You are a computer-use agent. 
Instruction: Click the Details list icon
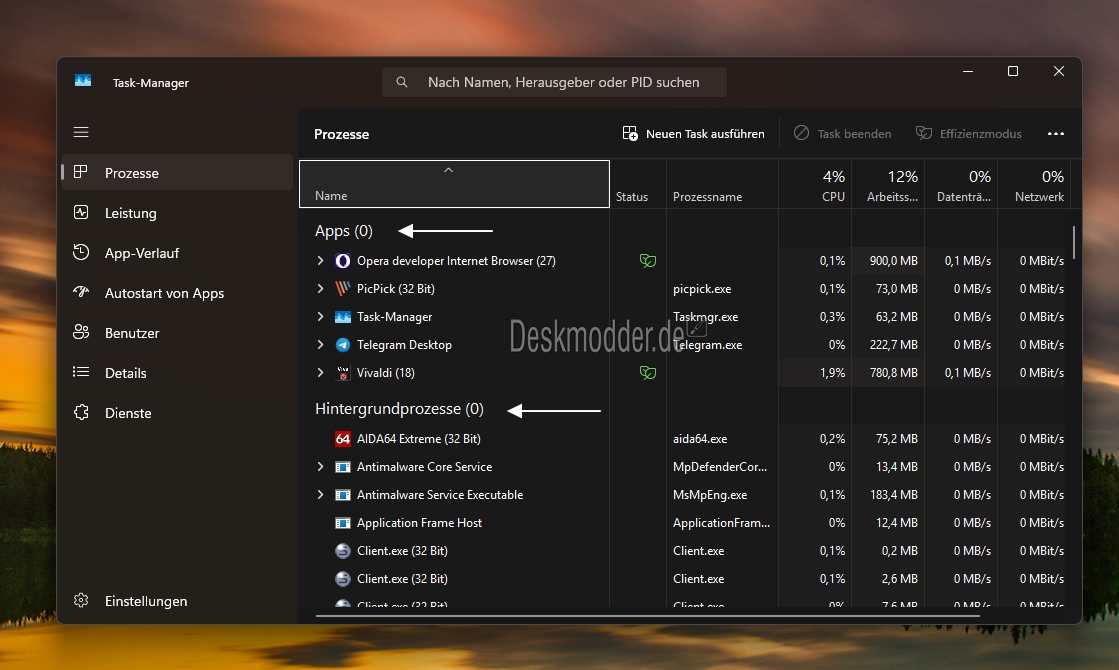[x=81, y=372]
